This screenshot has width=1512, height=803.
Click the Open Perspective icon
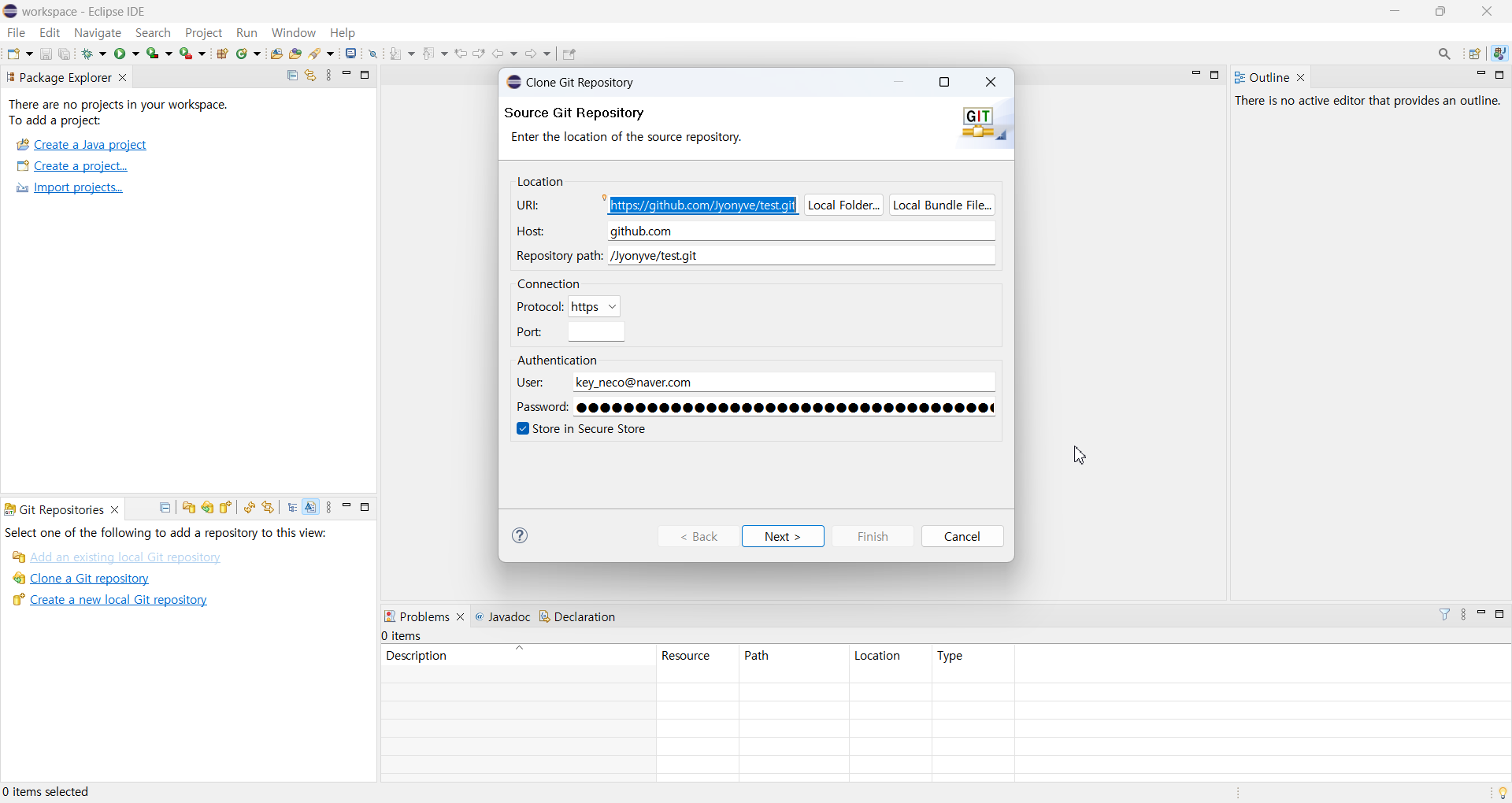(1476, 54)
